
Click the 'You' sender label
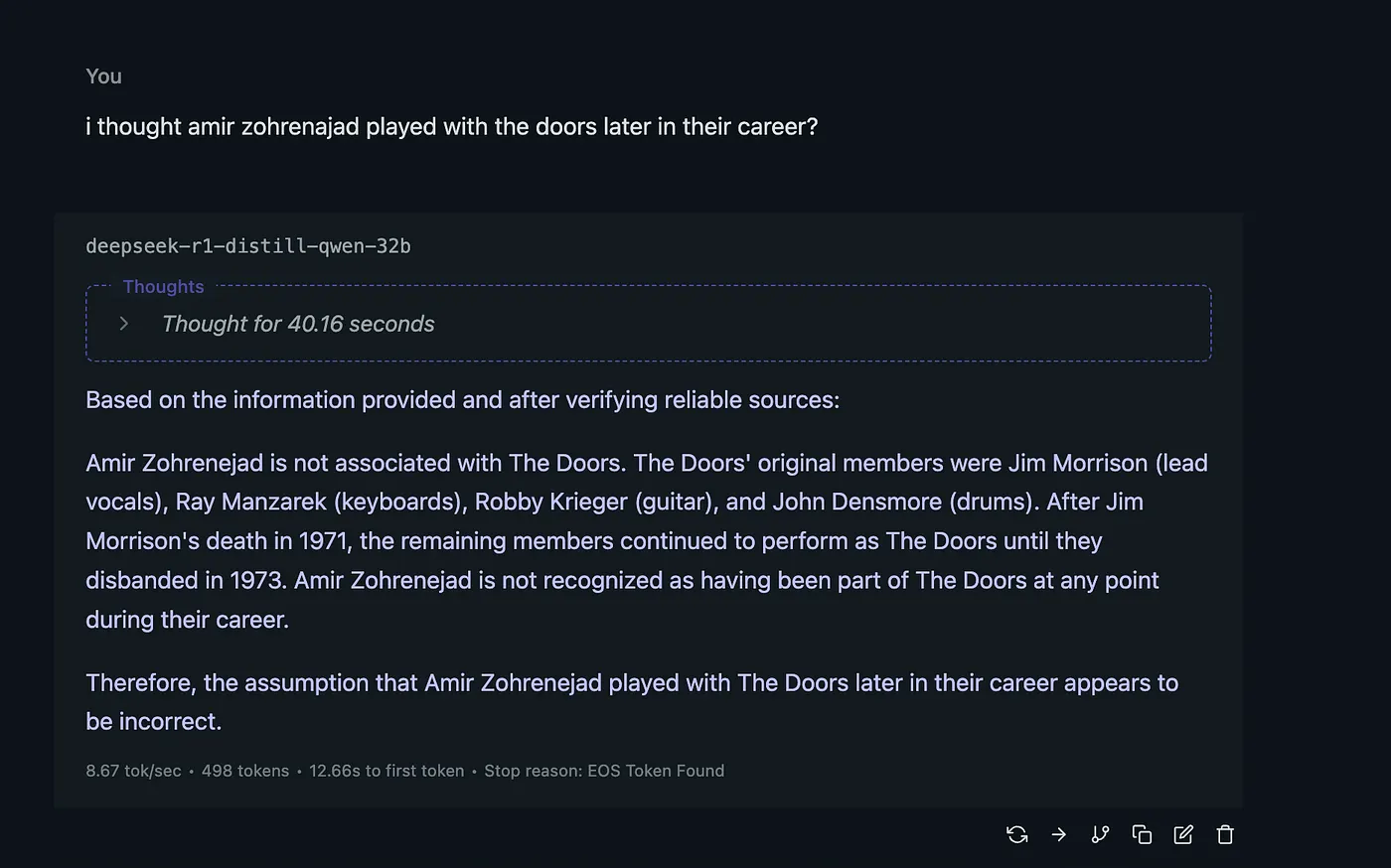click(103, 76)
